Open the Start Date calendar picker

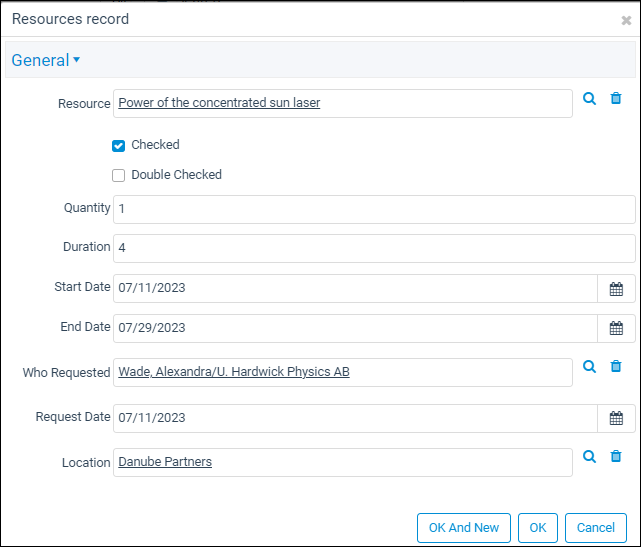click(616, 289)
